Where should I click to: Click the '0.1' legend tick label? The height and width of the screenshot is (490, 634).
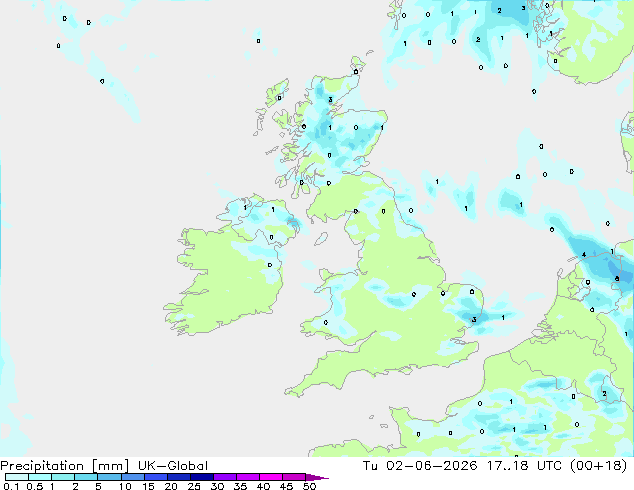11,486
